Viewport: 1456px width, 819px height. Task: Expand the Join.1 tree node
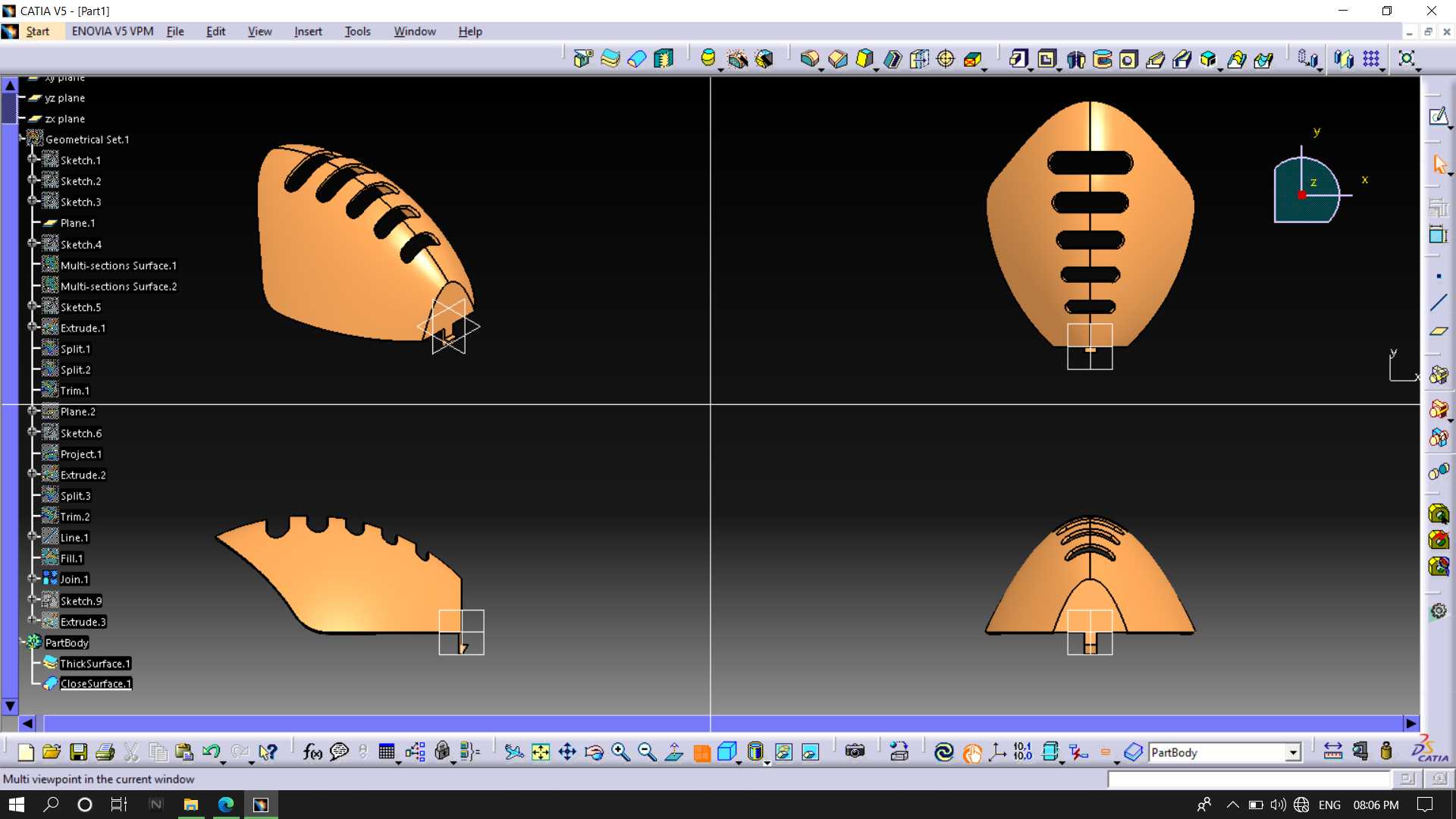click(x=33, y=579)
